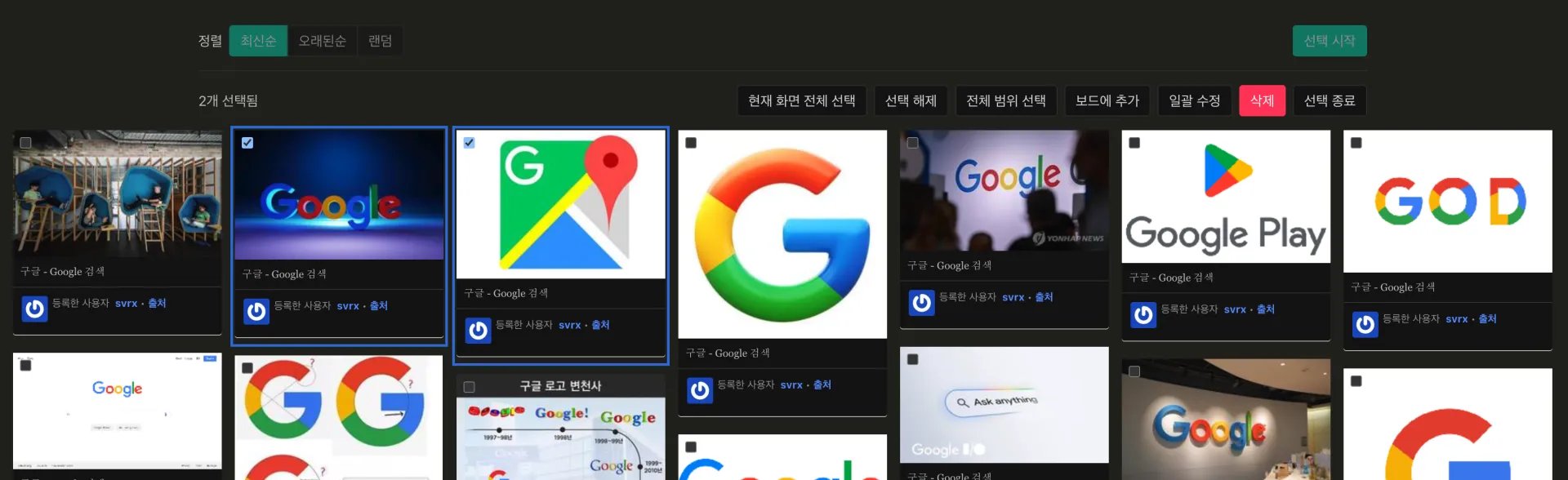This screenshot has width=1568, height=480.
Task: Sort by 오래된순
Action: coord(322,41)
